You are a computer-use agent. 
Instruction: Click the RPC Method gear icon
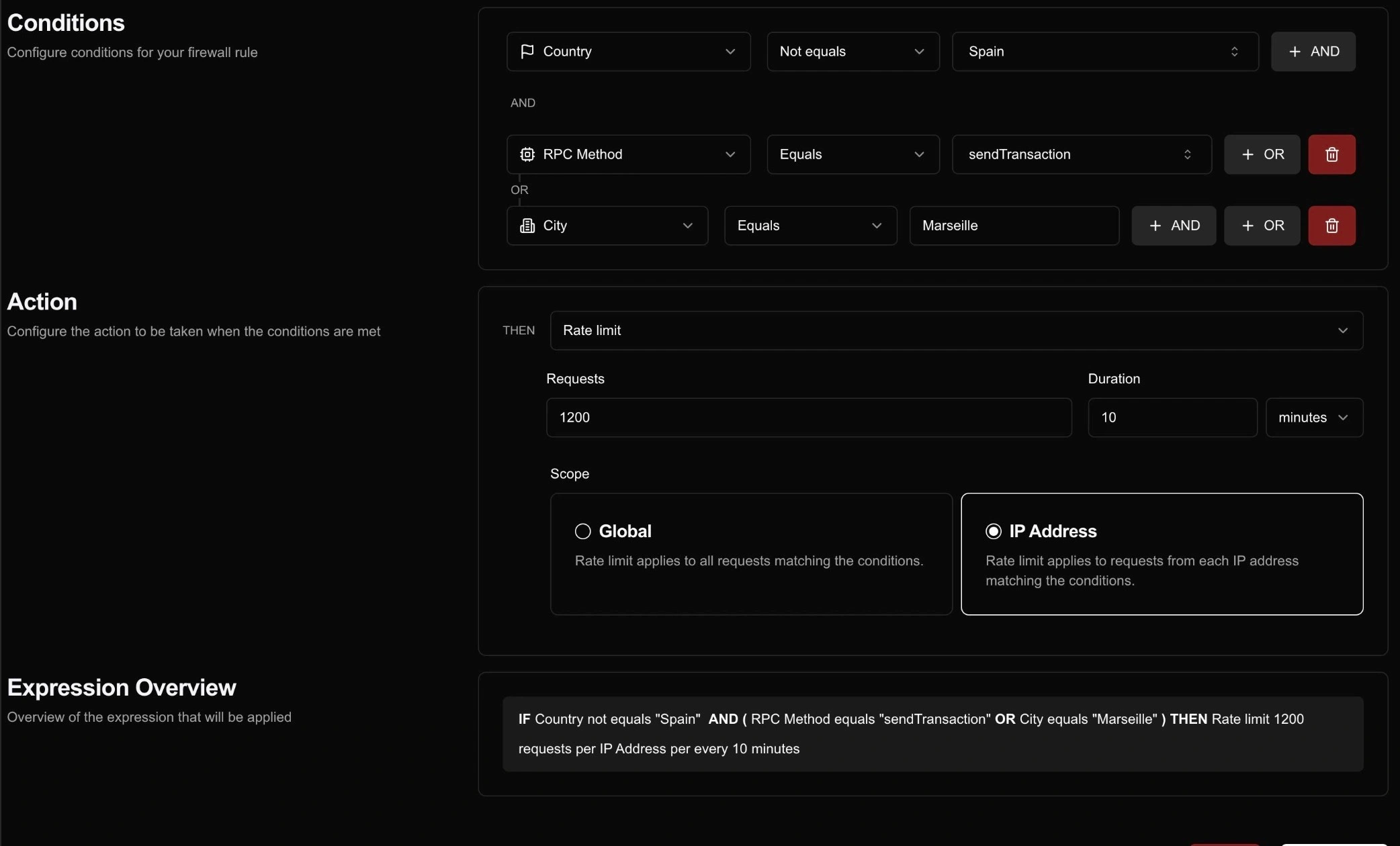click(527, 154)
